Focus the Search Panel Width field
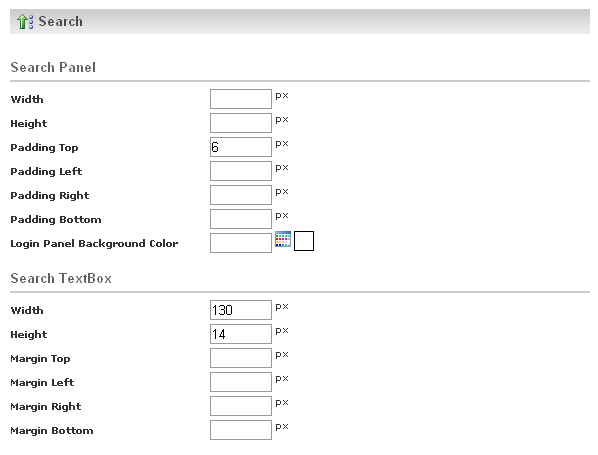598x455 pixels. 241,99
